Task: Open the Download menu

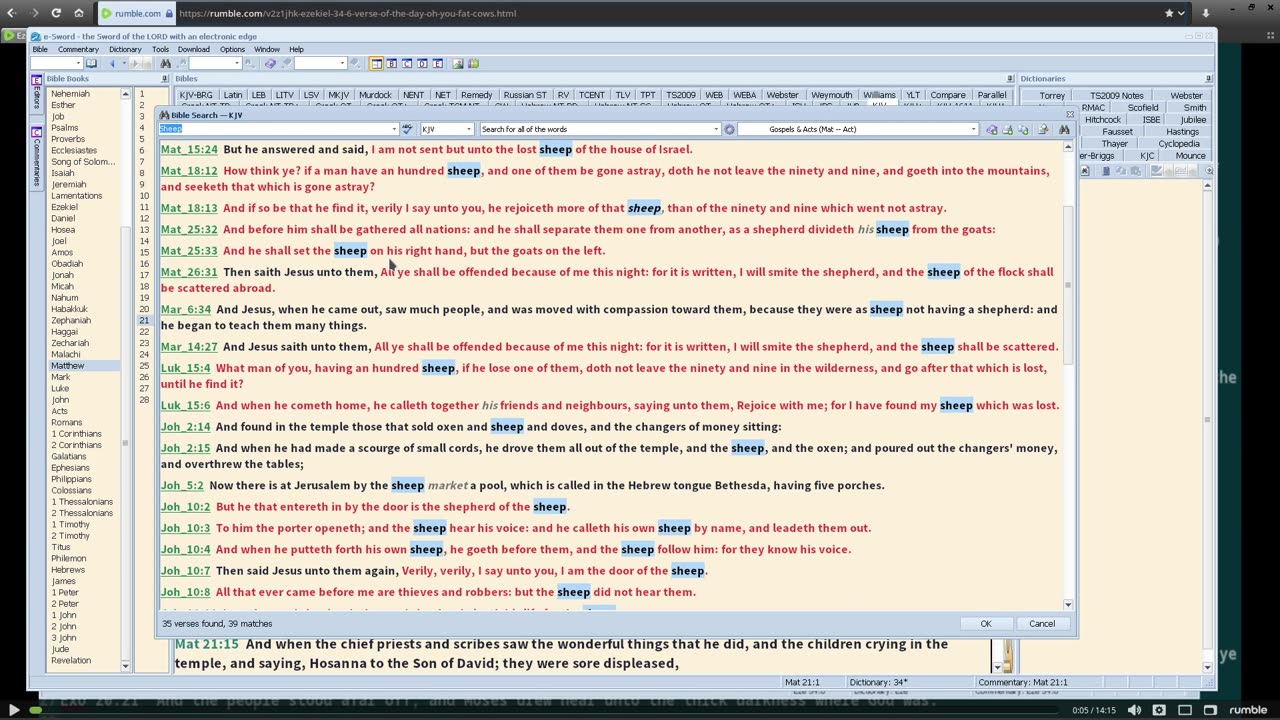Action: [194, 49]
